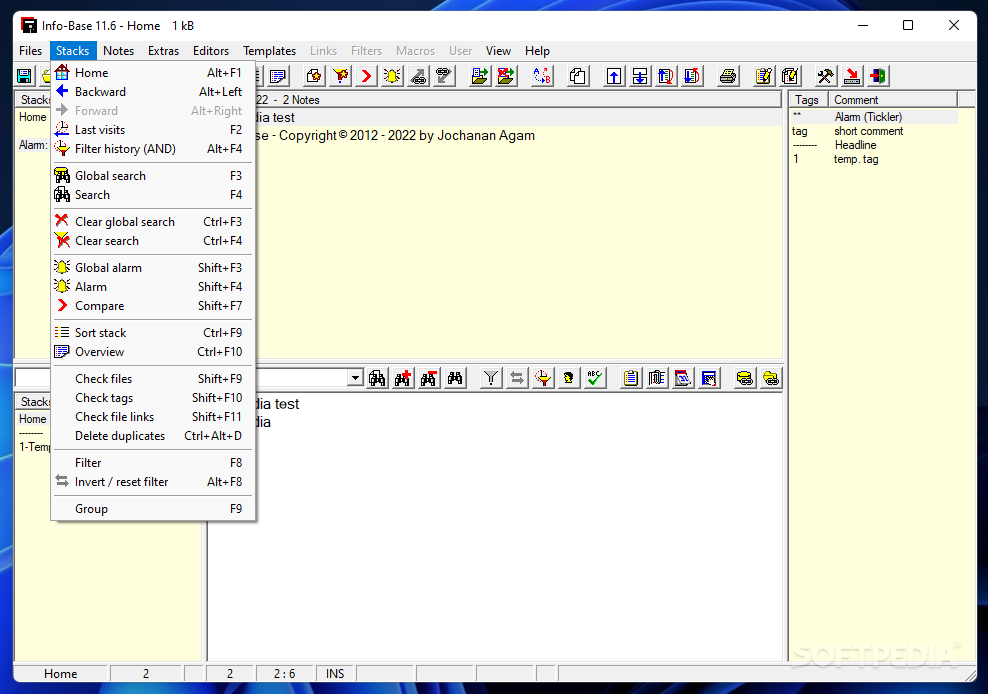
Task: Open the search combo box dropdown arrow
Action: tap(355, 378)
